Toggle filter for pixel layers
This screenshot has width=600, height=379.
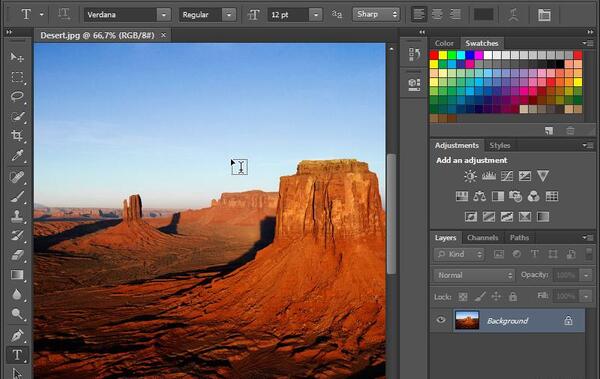point(499,254)
